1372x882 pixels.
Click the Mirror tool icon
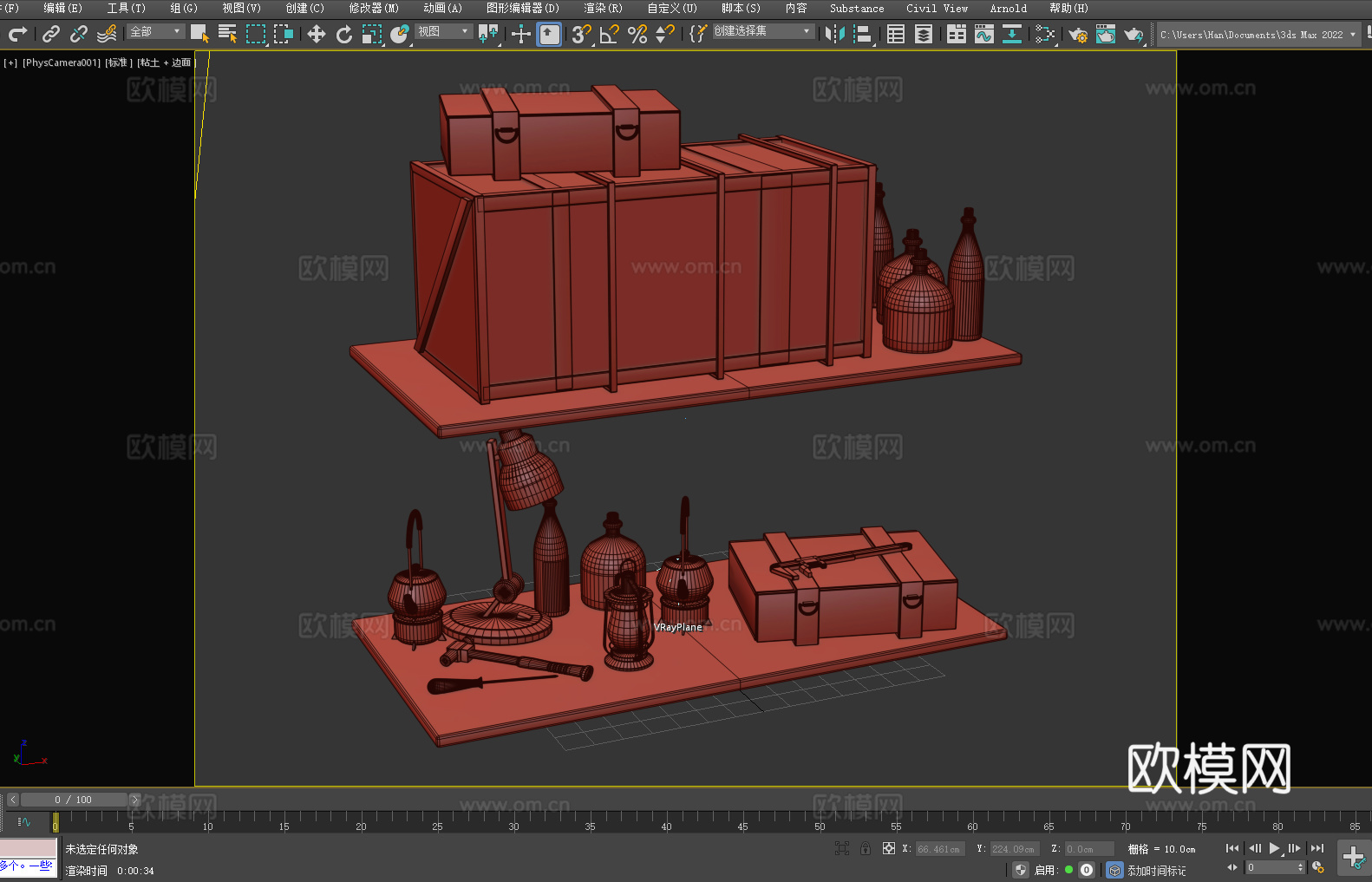pyautogui.click(x=835, y=34)
